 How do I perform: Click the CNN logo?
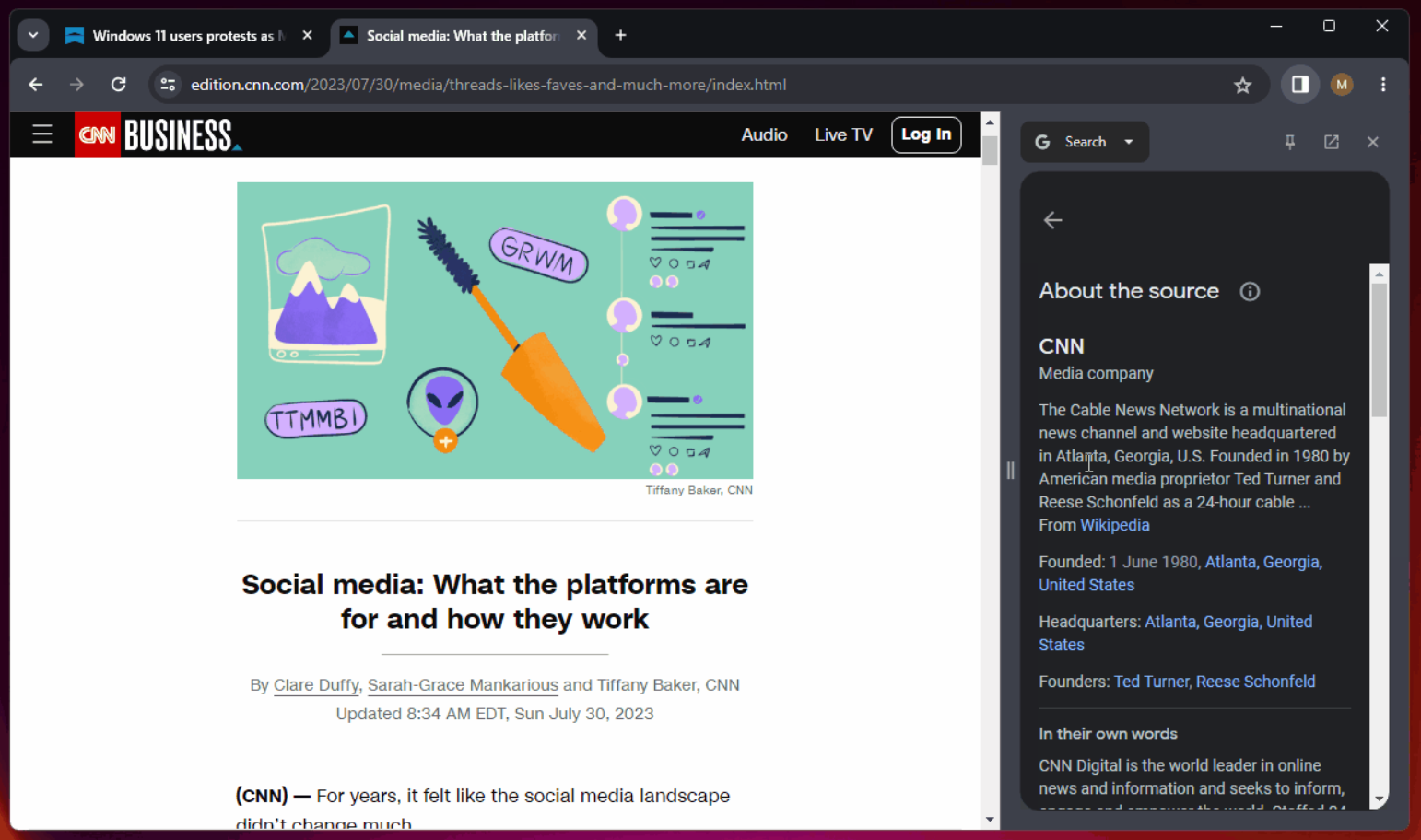point(98,134)
